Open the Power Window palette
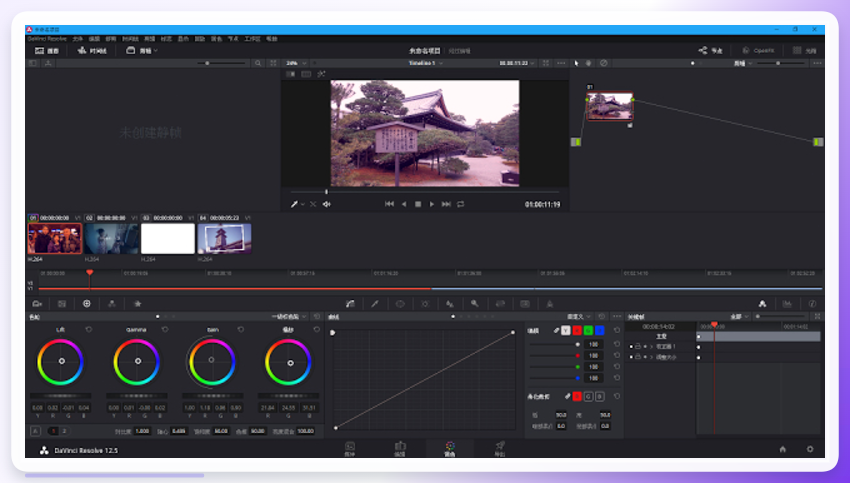The image size is (850, 483). pyautogui.click(x=400, y=304)
